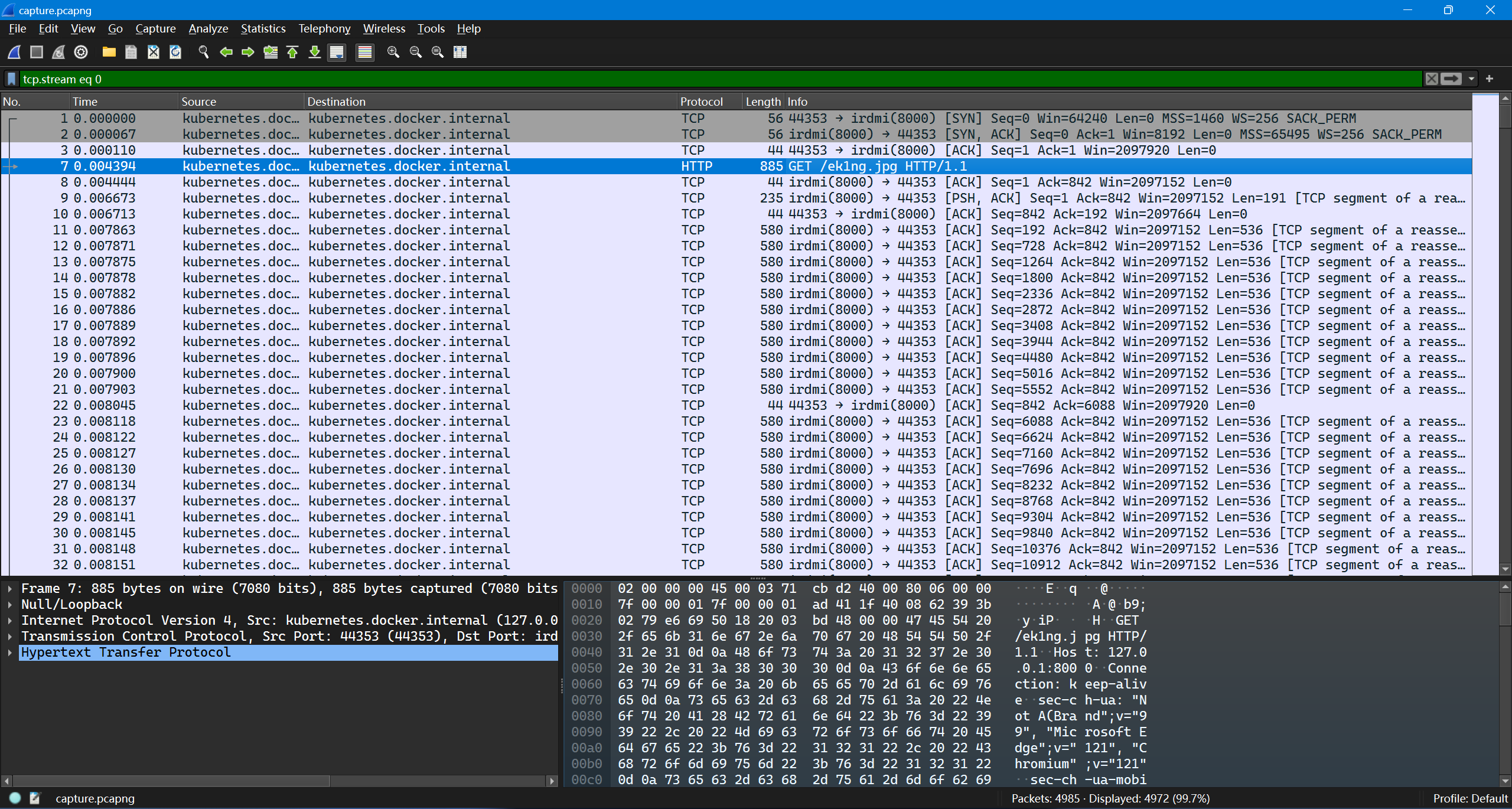The height and width of the screenshot is (809, 1512).
Task: Select packet 22 in the packet list
Action: pyautogui.click(x=413, y=405)
